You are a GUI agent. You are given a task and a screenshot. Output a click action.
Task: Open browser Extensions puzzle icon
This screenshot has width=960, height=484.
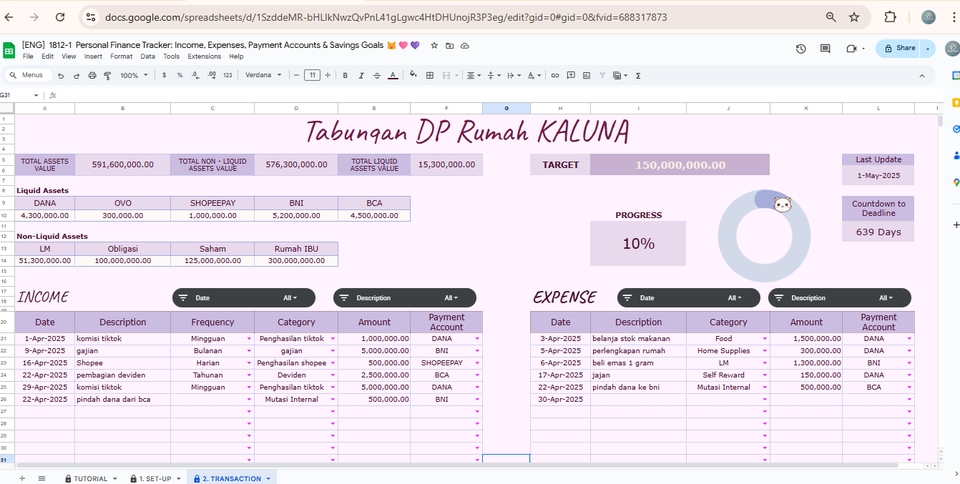coord(890,17)
